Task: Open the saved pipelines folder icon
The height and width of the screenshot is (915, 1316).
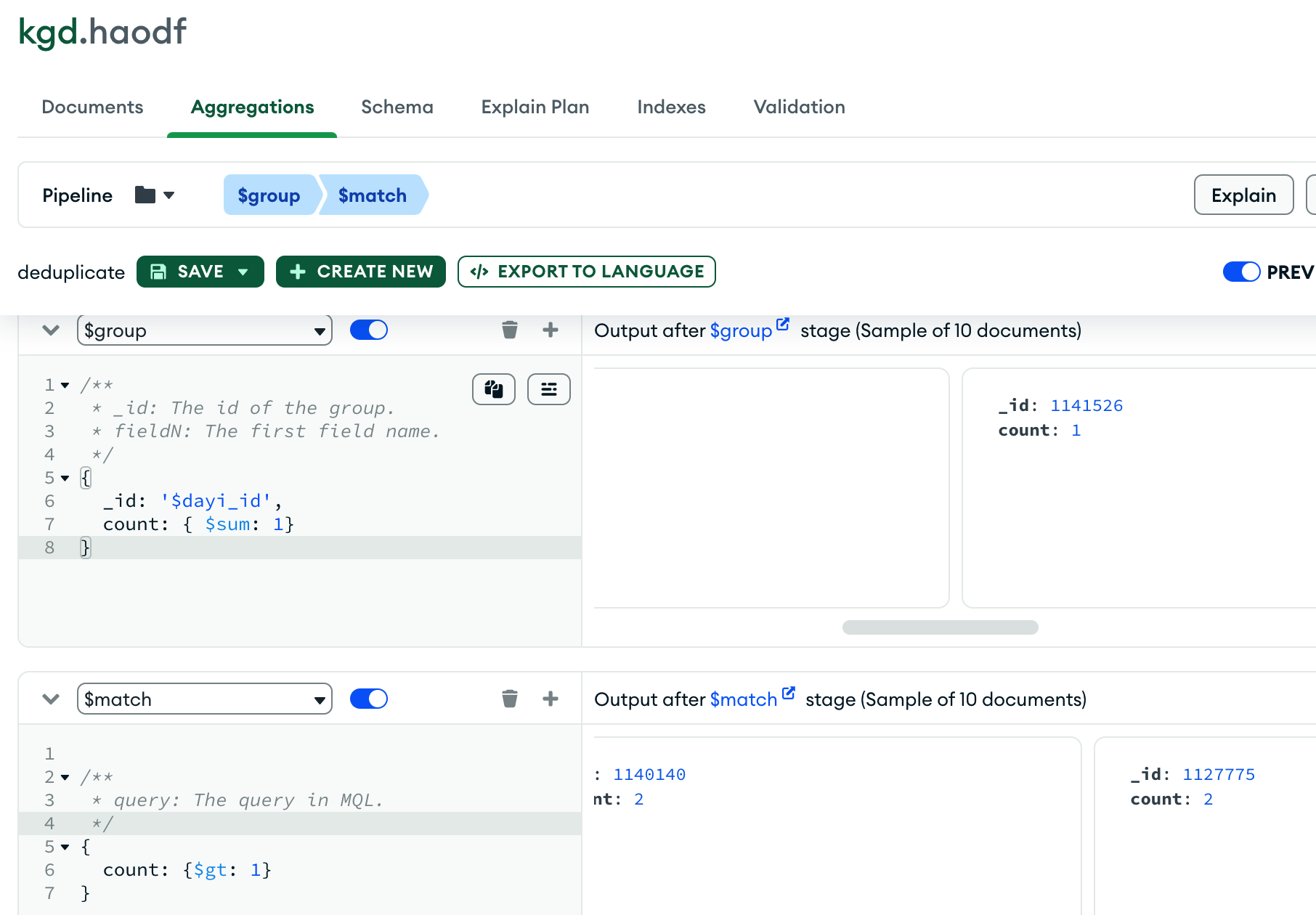Action: tap(145, 195)
